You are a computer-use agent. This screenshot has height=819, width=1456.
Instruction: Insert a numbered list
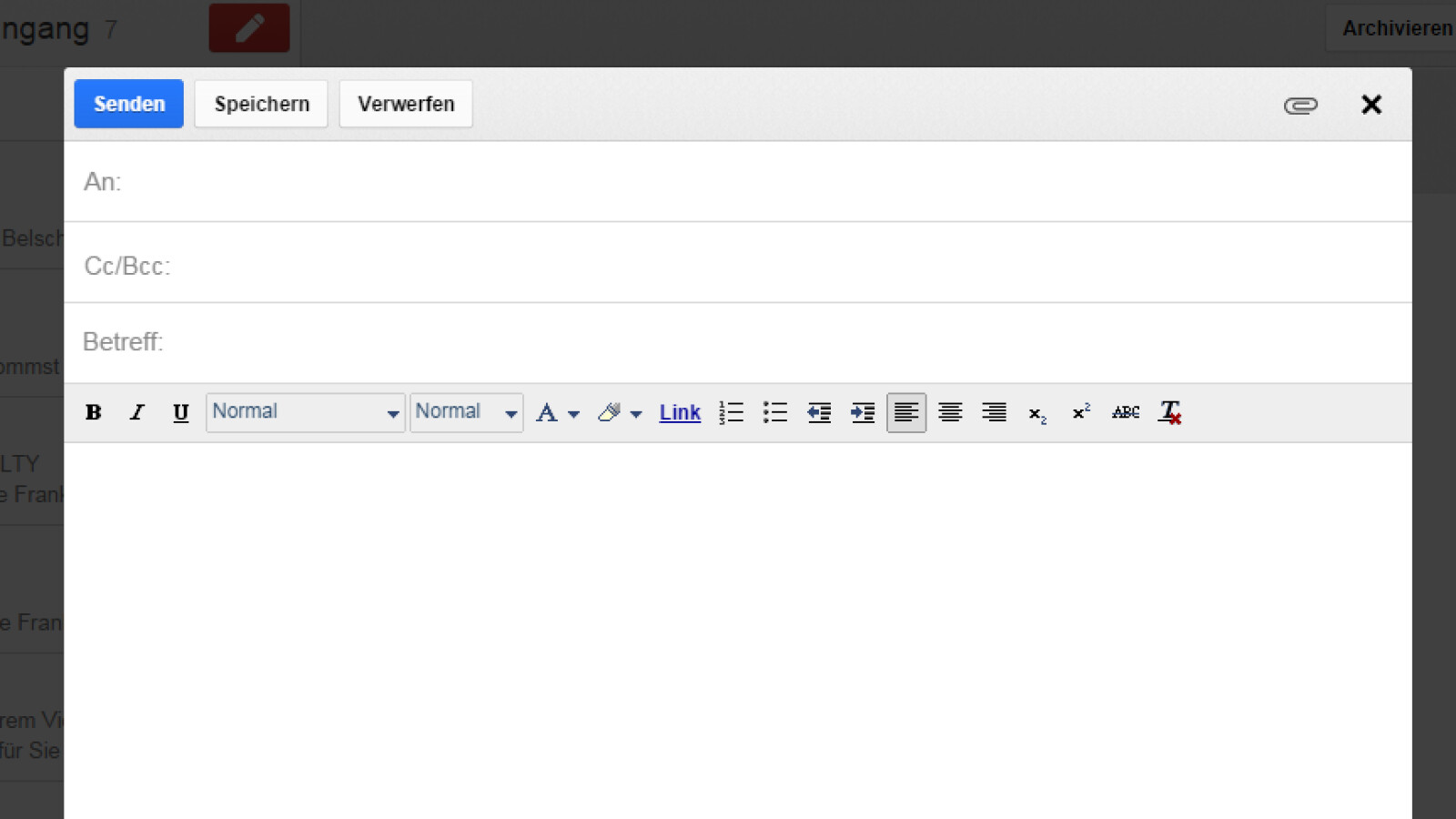coord(731,413)
